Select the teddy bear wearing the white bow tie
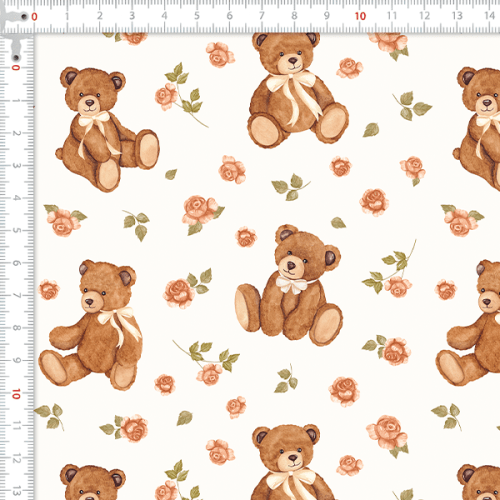 pos(289,285)
